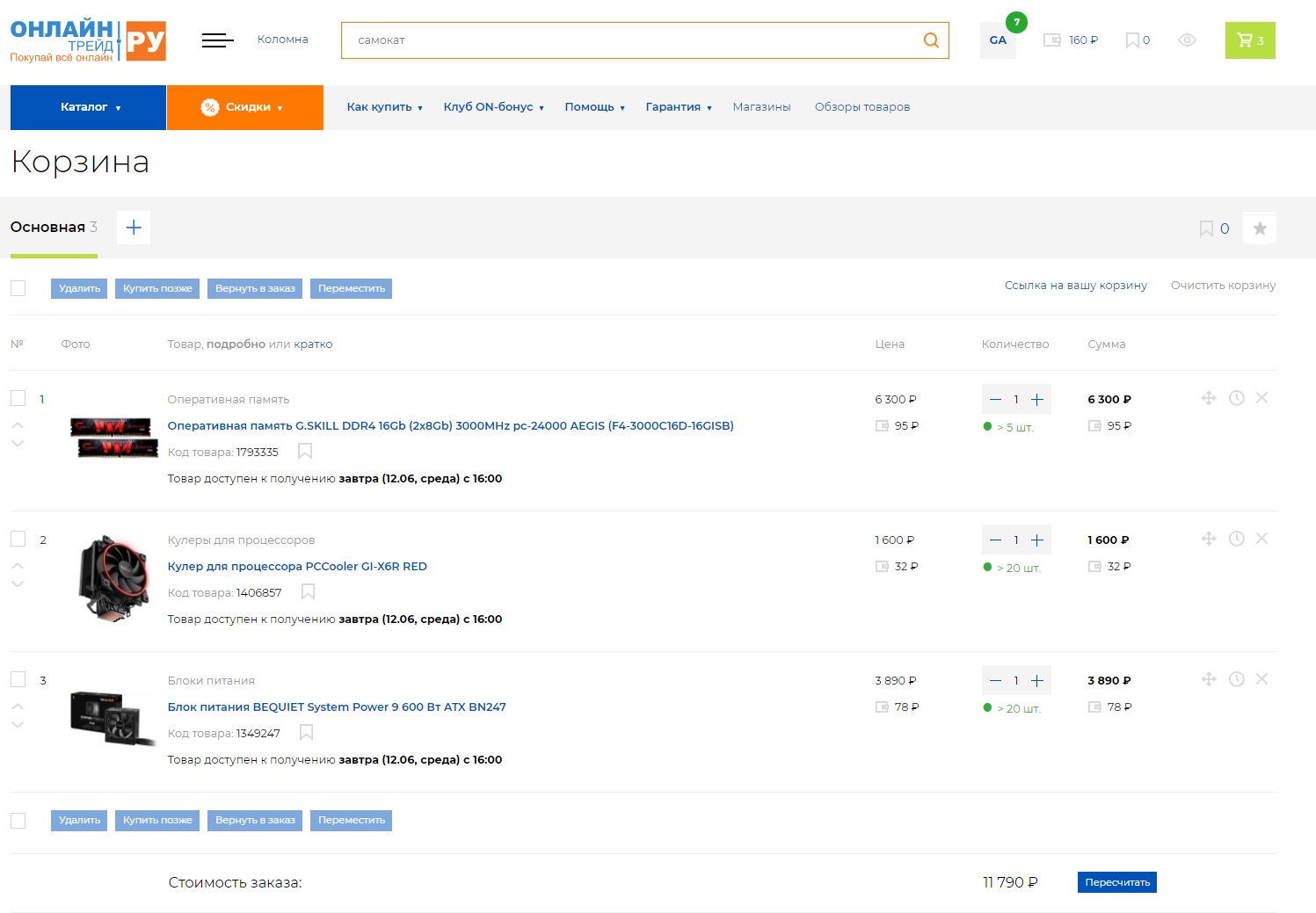This screenshot has width=1316, height=913.
Task: Click buy-later clock for G.SKILL memory
Action: tap(1236, 398)
